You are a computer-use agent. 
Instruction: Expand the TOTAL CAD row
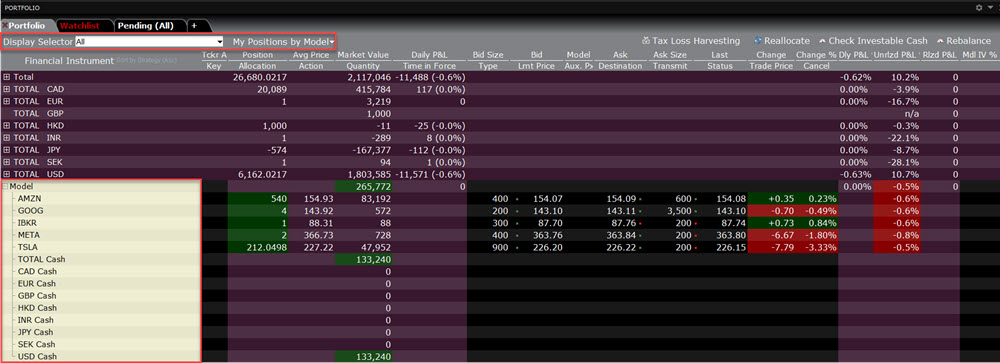pyautogui.click(x=7, y=89)
